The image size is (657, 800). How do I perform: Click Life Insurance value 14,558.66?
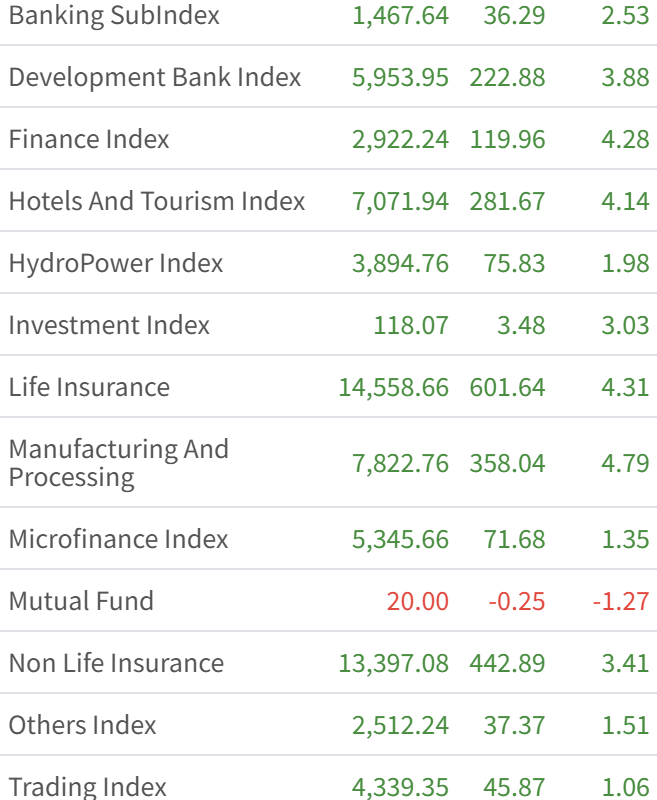[393, 388]
